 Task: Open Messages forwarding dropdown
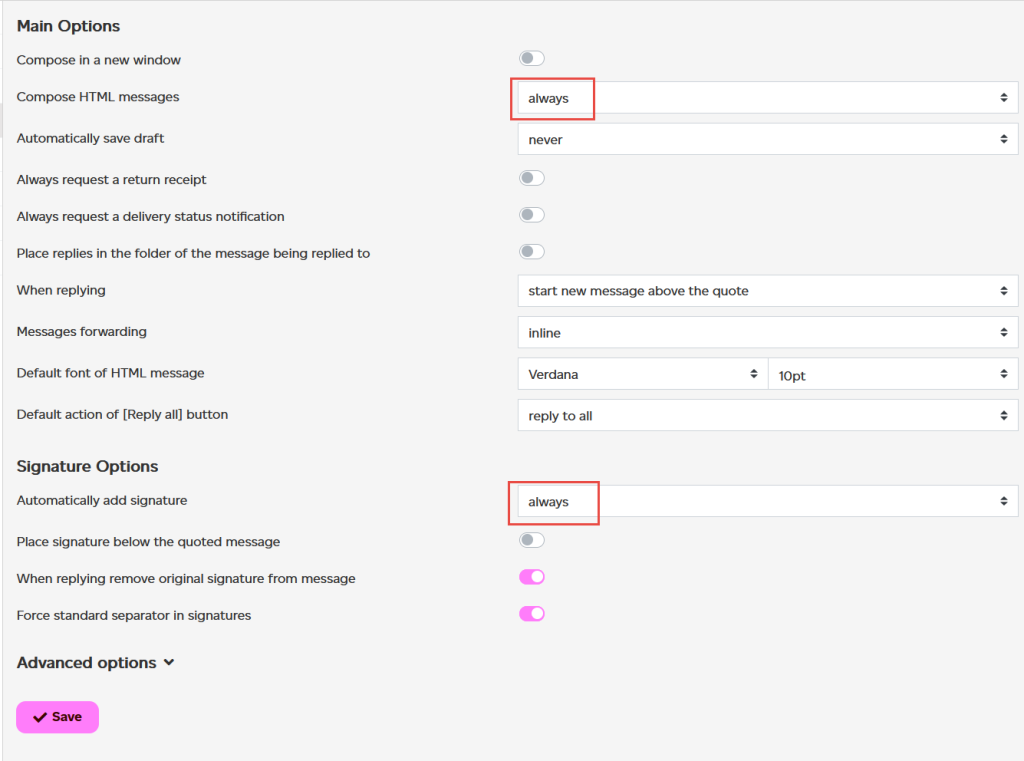pos(767,332)
